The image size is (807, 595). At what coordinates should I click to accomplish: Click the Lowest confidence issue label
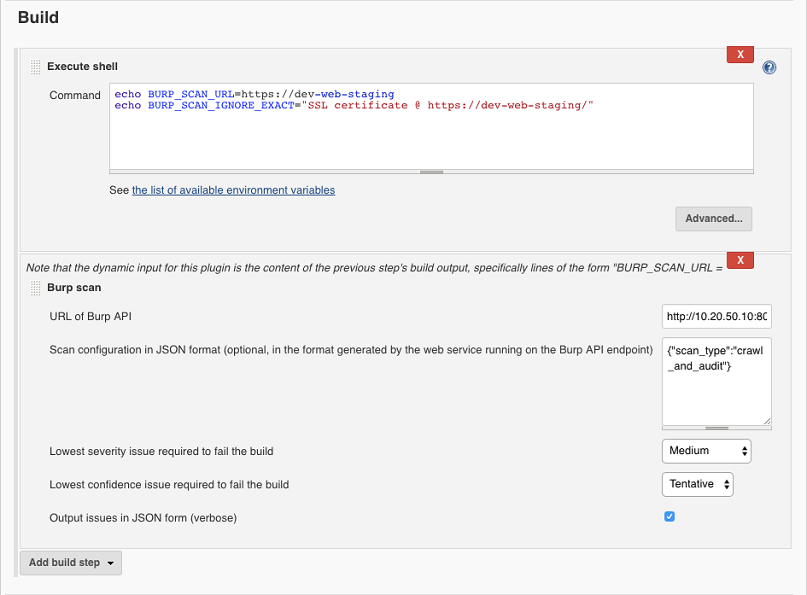pyautogui.click(x=169, y=485)
